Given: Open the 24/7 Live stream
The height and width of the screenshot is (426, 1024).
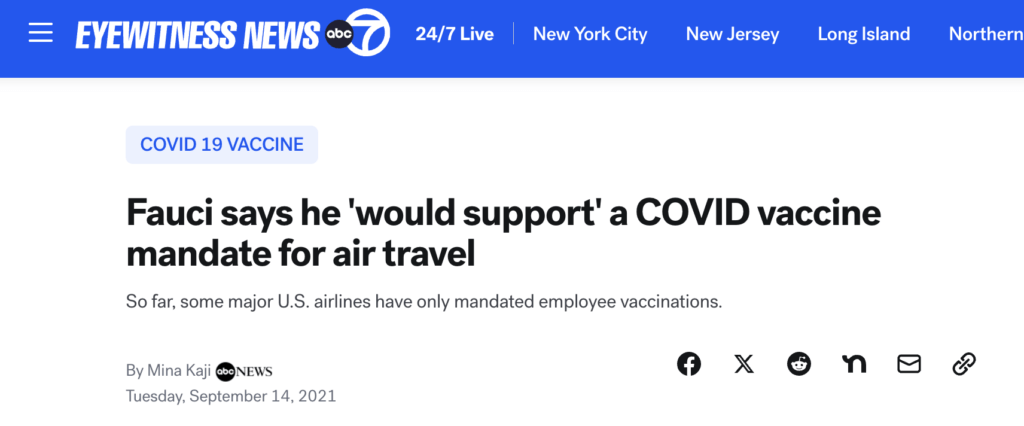Looking at the screenshot, I should [x=455, y=34].
